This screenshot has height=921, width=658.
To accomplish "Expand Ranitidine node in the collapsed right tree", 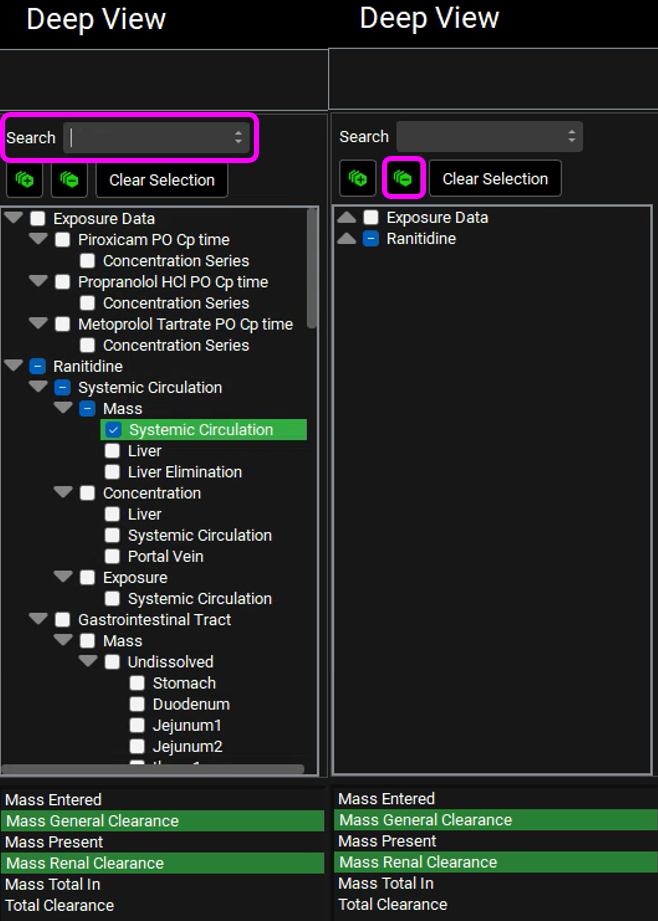I will [347, 239].
